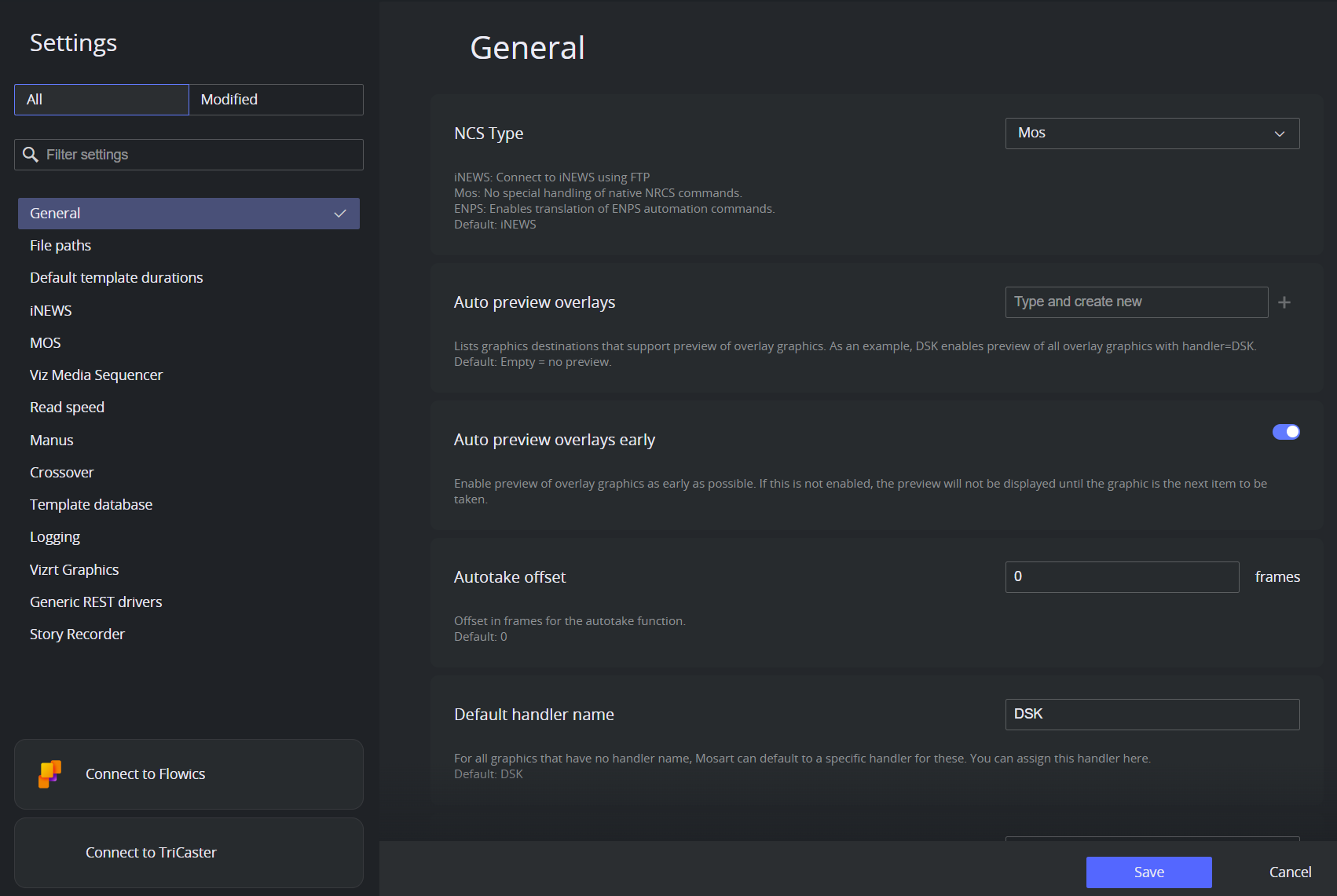The image size is (1337, 896).
Task: Open the NCS Type dropdown
Action: tap(1152, 133)
